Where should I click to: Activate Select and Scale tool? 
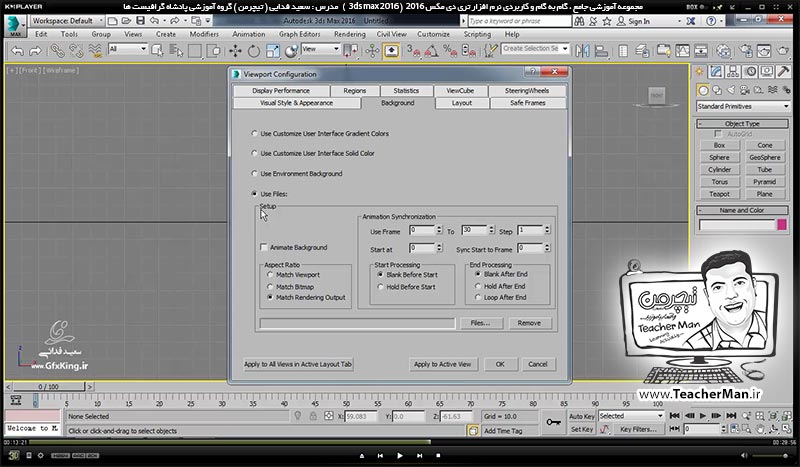(x=272, y=50)
